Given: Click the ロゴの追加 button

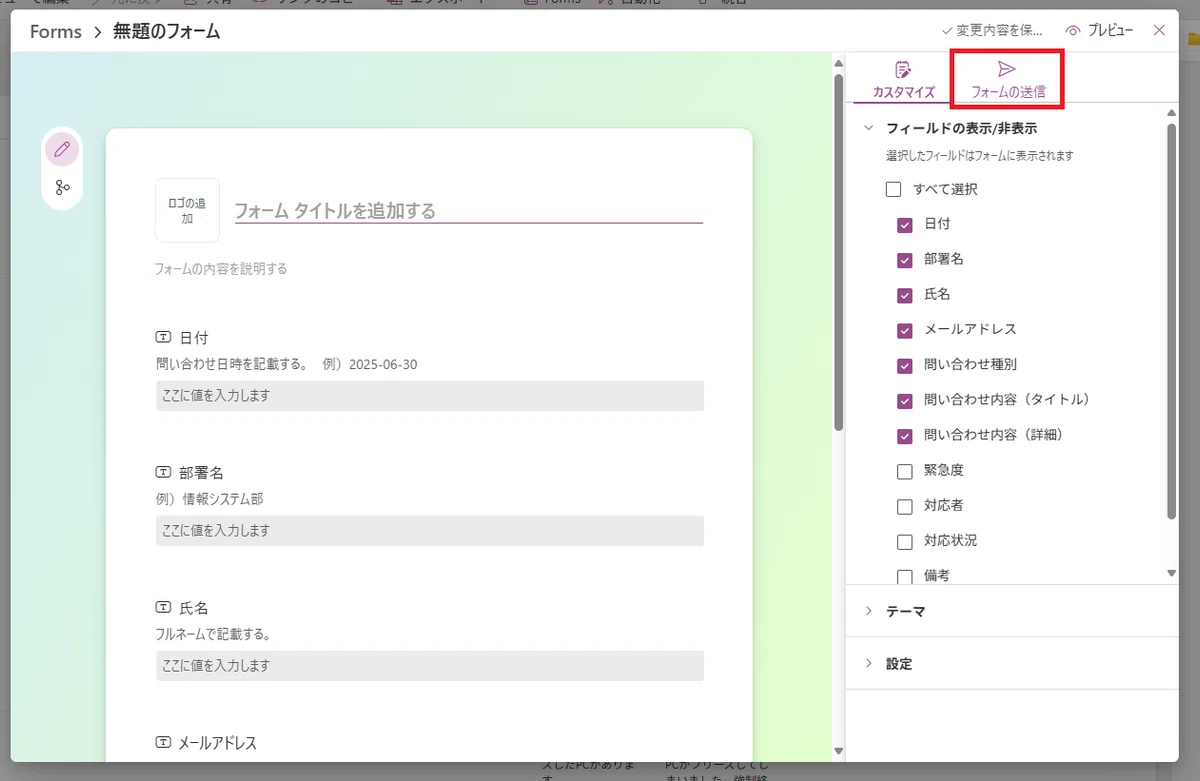Looking at the screenshot, I should coord(187,210).
